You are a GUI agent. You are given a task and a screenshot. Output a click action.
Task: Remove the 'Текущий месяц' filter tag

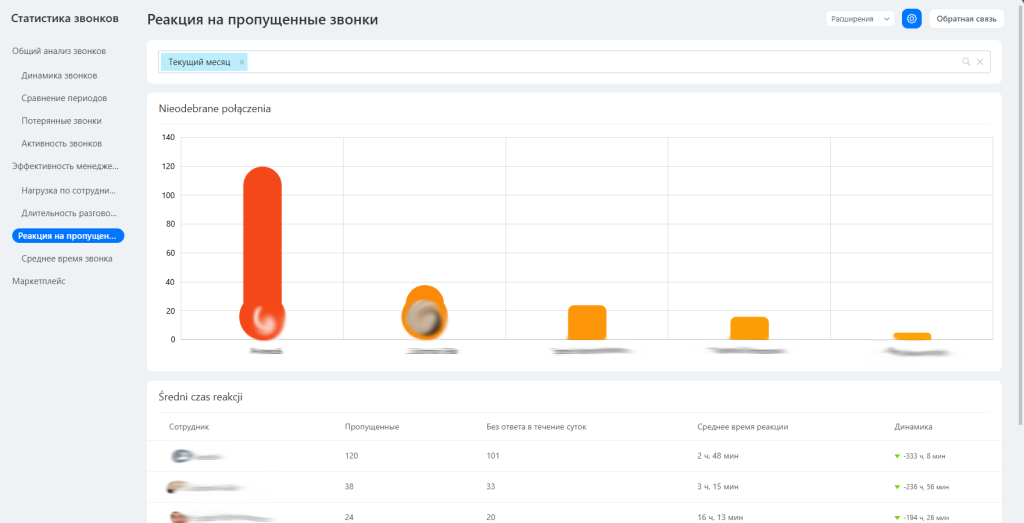242,62
